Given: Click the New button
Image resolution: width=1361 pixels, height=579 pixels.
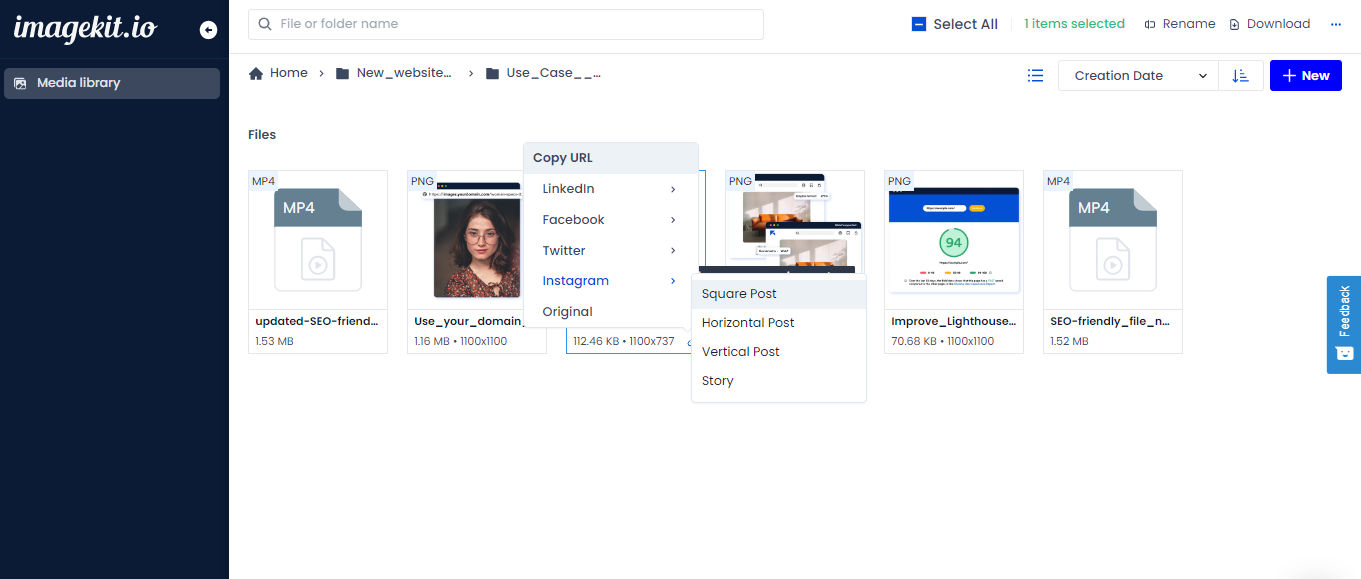Looking at the screenshot, I should [x=1306, y=75].
